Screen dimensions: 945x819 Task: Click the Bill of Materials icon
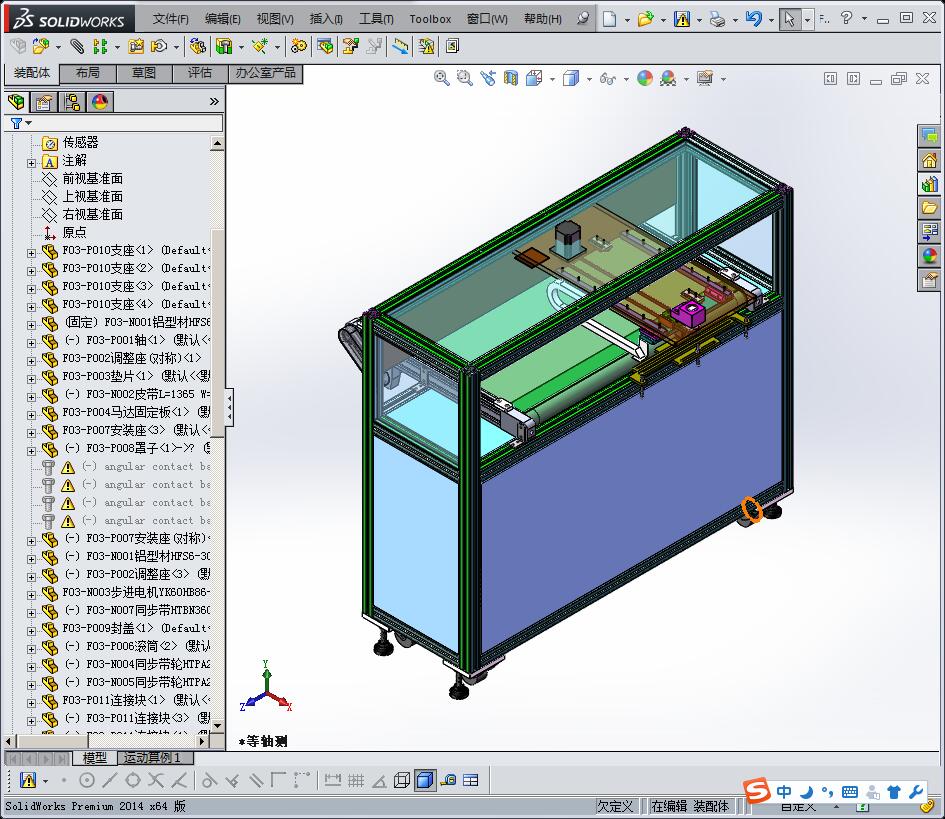pos(325,46)
